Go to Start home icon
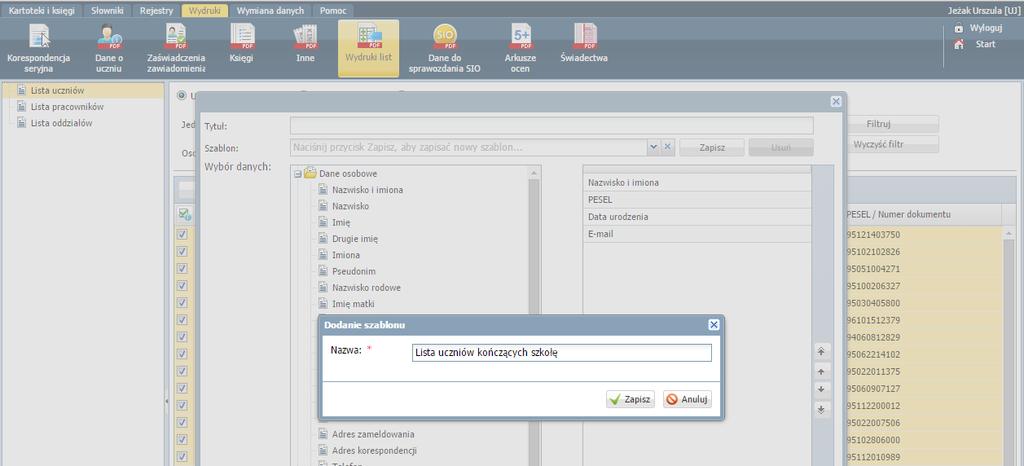Viewport: 1024px width, 466px height. (958, 44)
